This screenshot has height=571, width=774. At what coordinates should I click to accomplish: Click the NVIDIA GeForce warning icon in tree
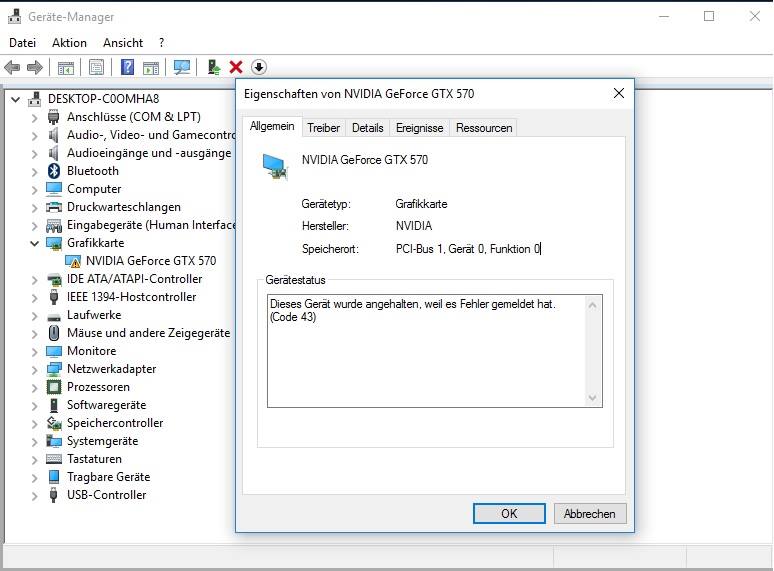(x=73, y=261)
